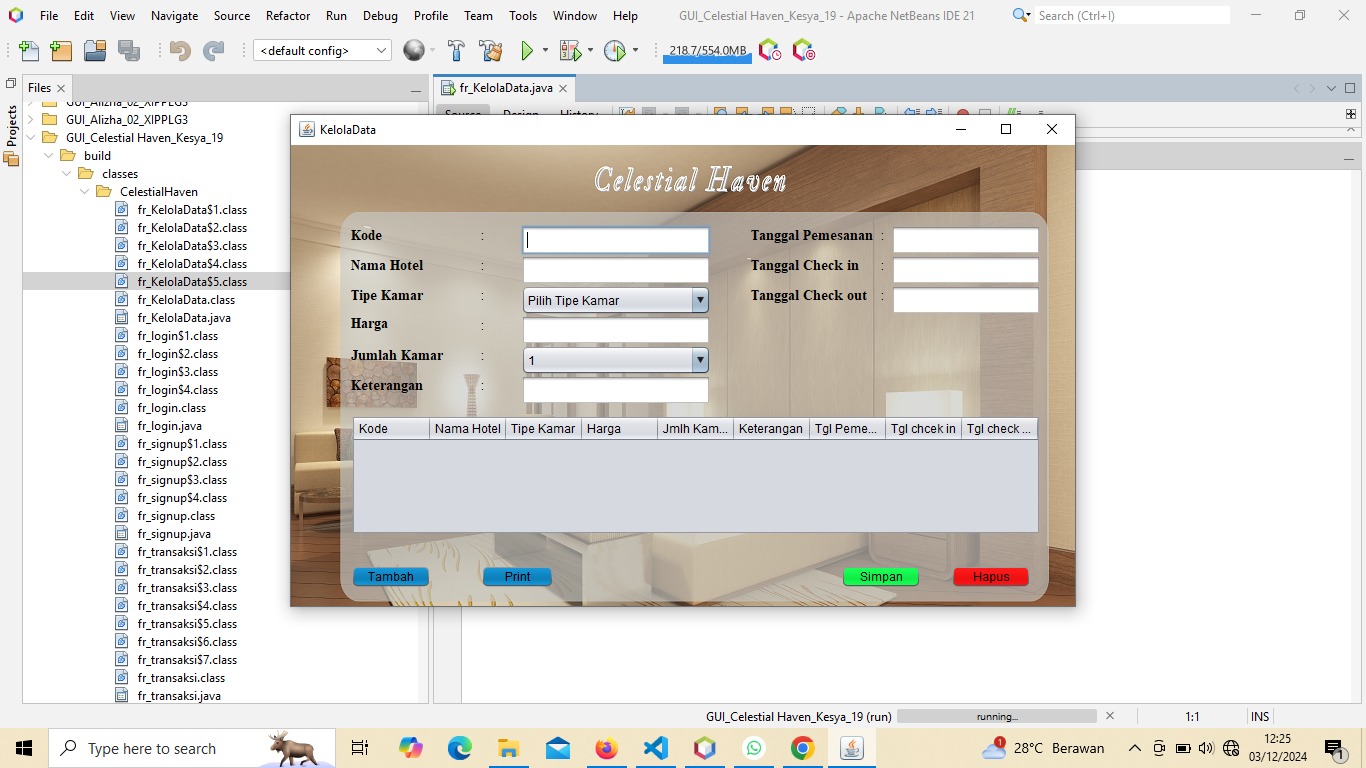
Task: Click Clean and Build Project icon
Action: pyautogui.click(x=490, y=51)
